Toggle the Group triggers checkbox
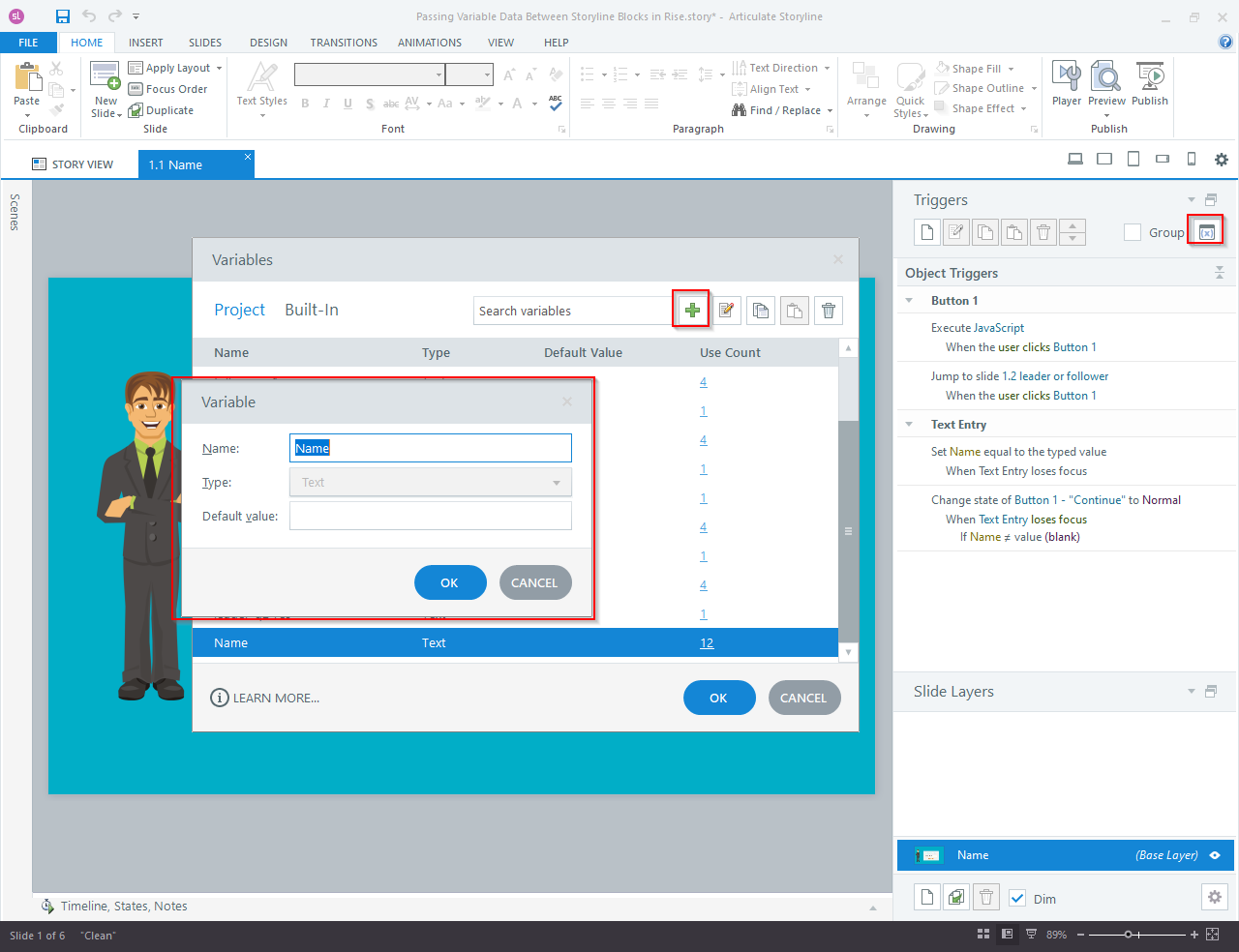 tap(1133, 232)
